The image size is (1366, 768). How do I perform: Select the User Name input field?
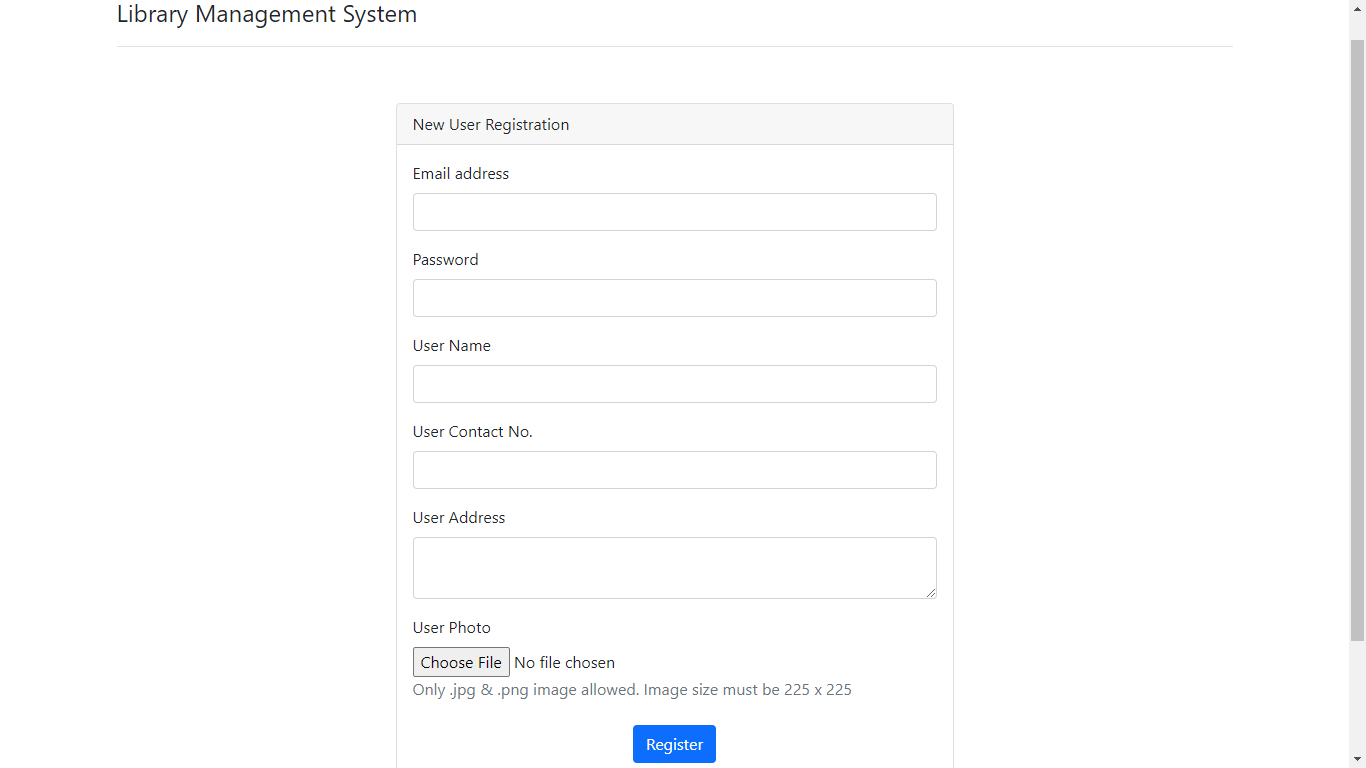coord(674,384)
